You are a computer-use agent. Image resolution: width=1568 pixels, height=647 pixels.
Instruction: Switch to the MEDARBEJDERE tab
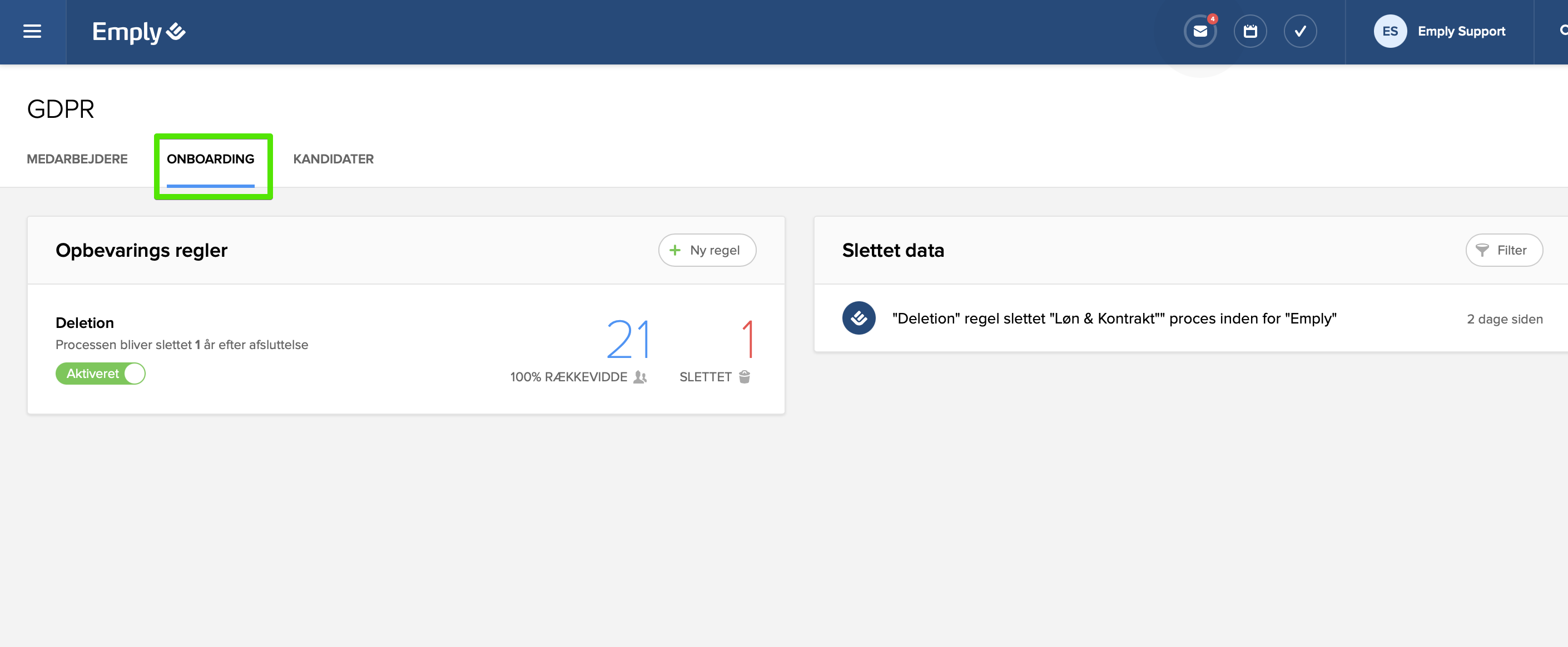pos(77,159)
